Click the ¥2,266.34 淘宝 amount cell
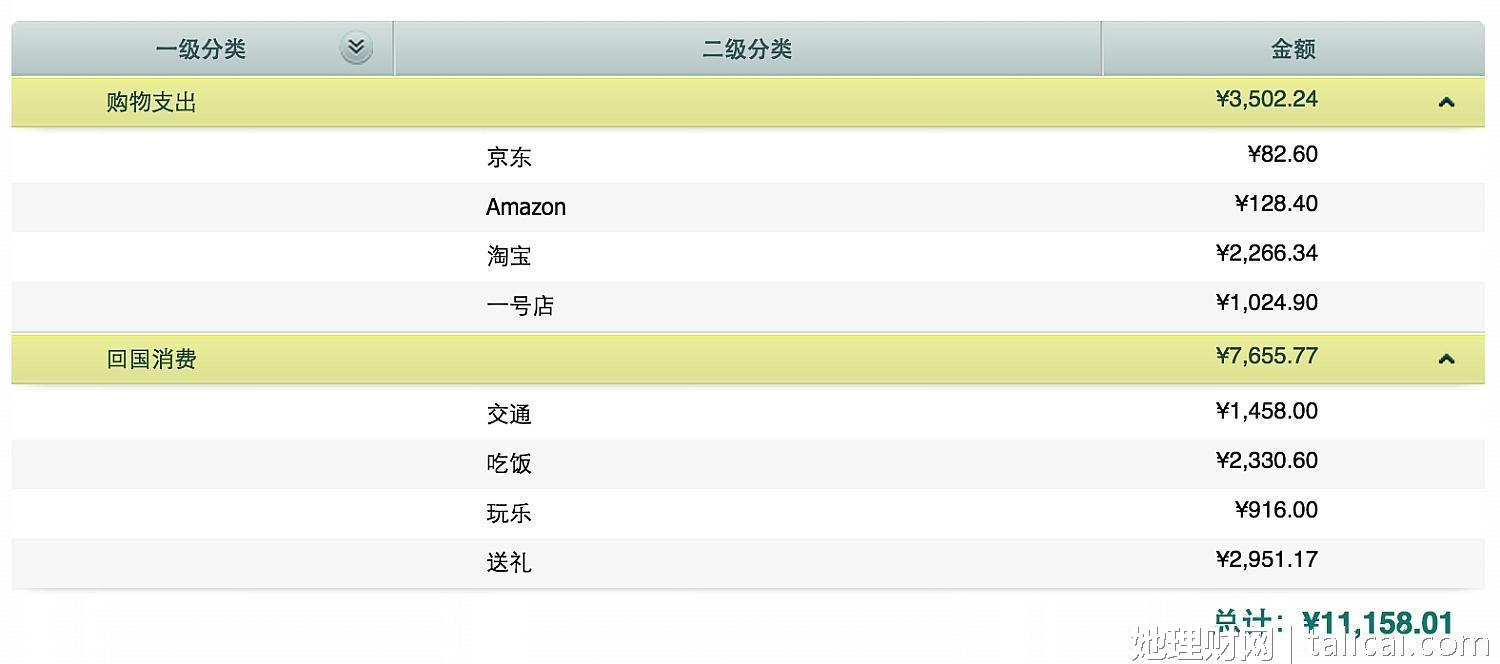The width and height of the screenshot is (1500, 664). (x=1267, y=253)
